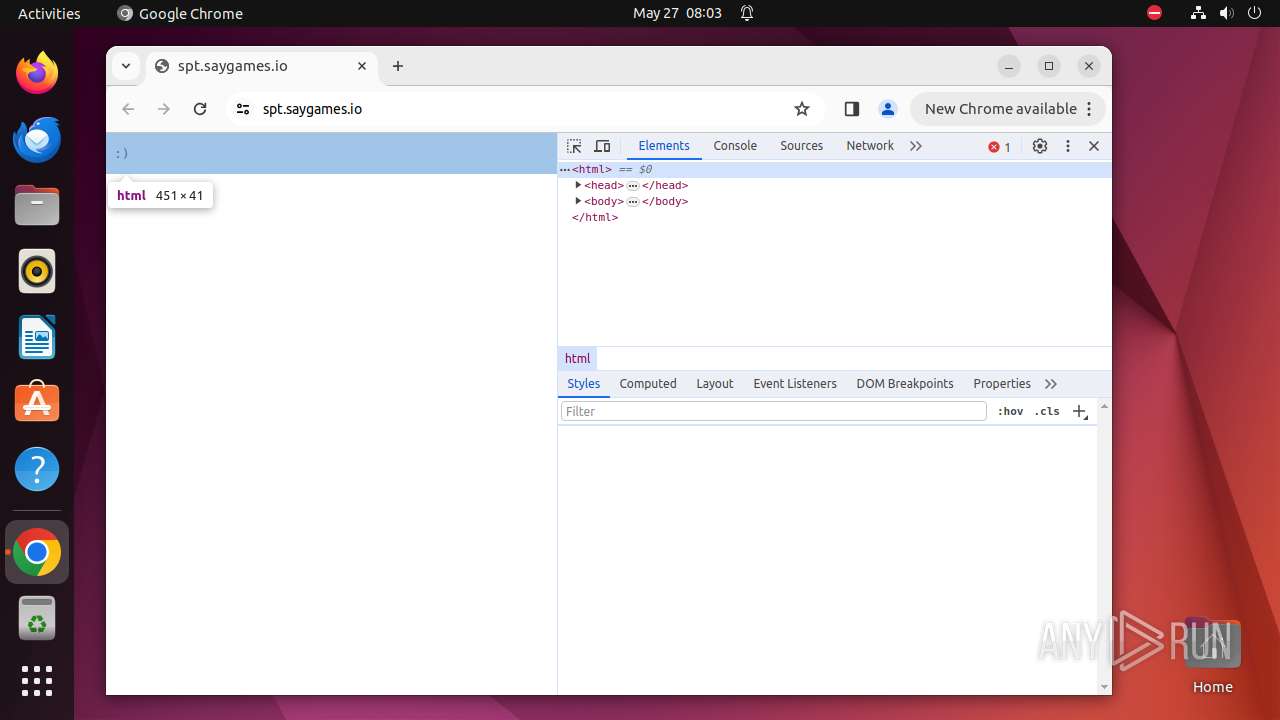Viewport: 1280px width, 720px height.
Task: Open Activities overview
Action: (x=49, y=13)
